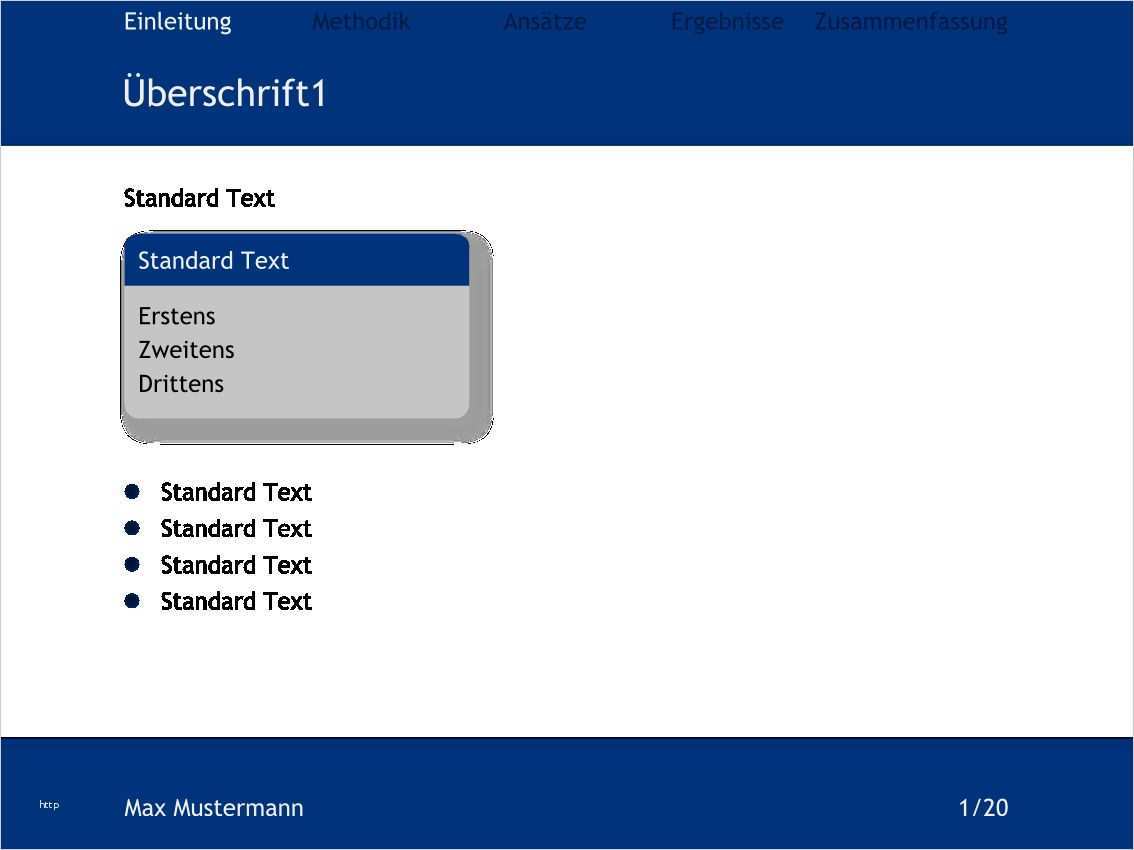The width and height of the screenshot is (1134, 850).
Task: Click Erstens in the gray box
Action: [177, 316]
